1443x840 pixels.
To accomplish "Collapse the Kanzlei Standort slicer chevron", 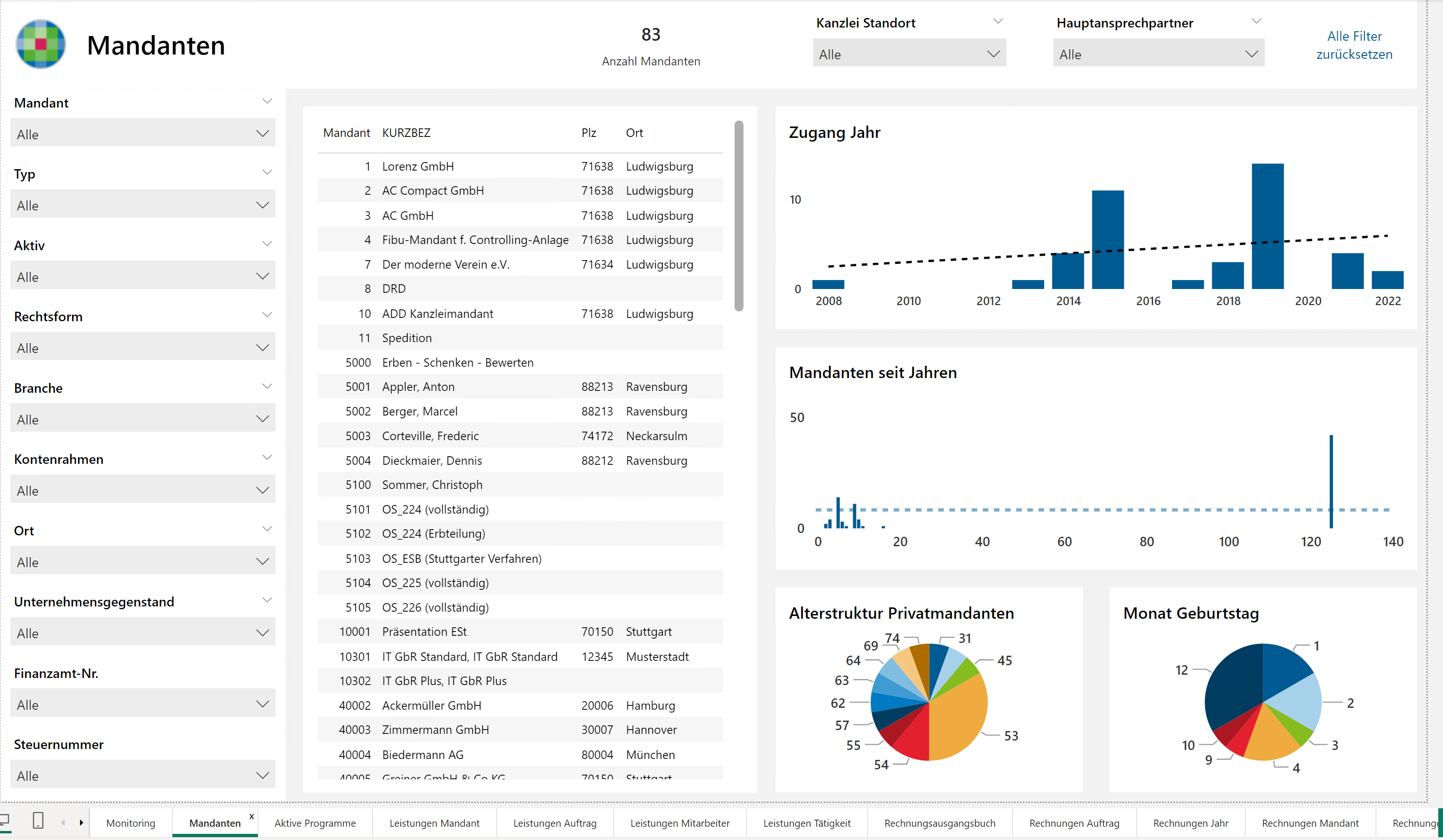I will 998,21.
